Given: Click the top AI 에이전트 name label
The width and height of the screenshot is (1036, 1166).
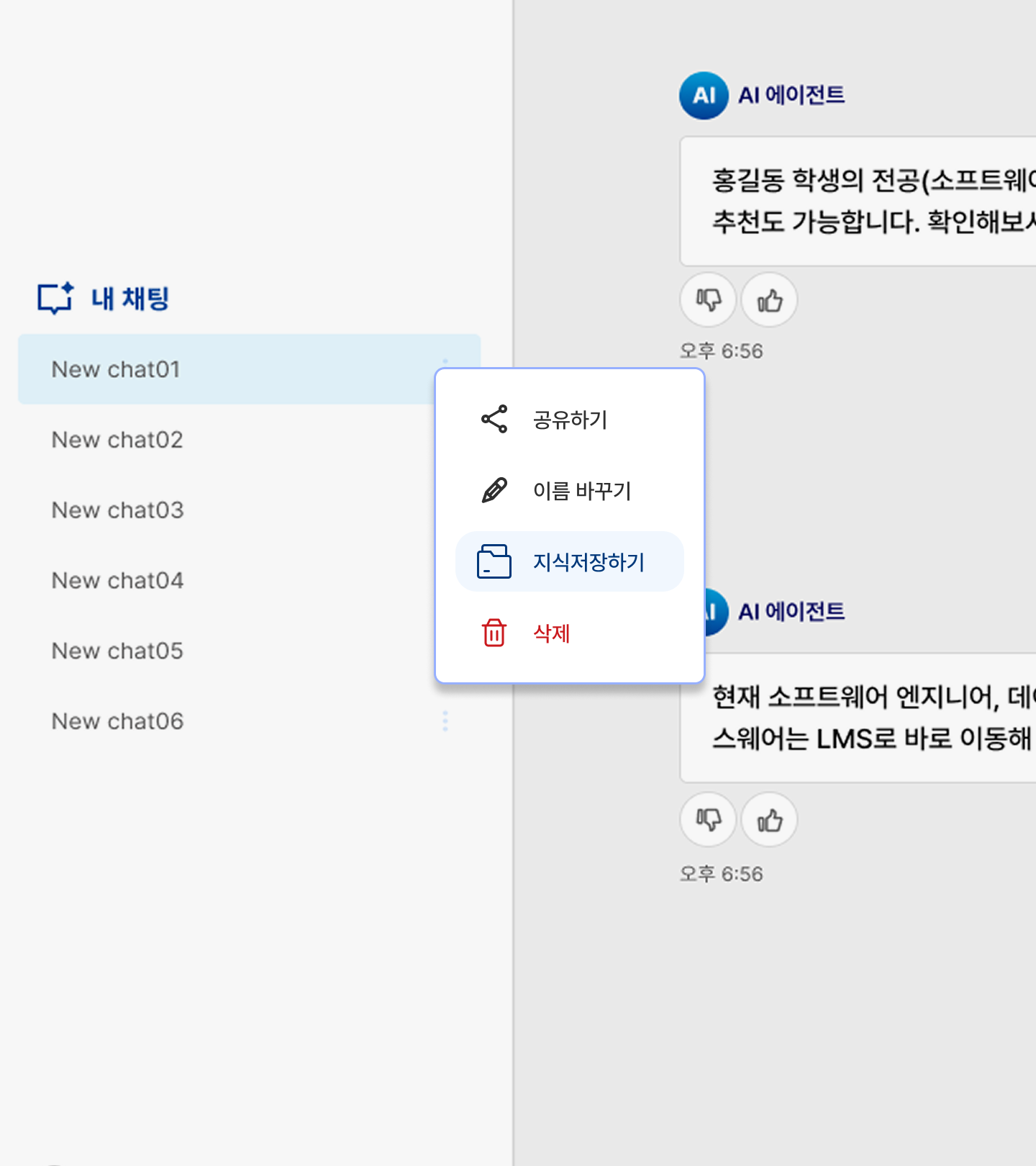Looking at the screenshot, I should [x=791, y=95].
